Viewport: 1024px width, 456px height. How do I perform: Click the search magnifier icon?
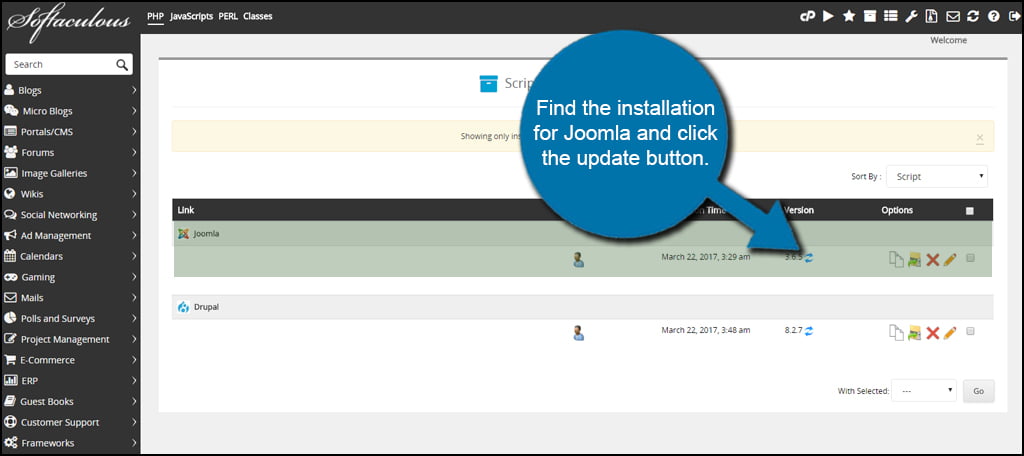[121, 64]
